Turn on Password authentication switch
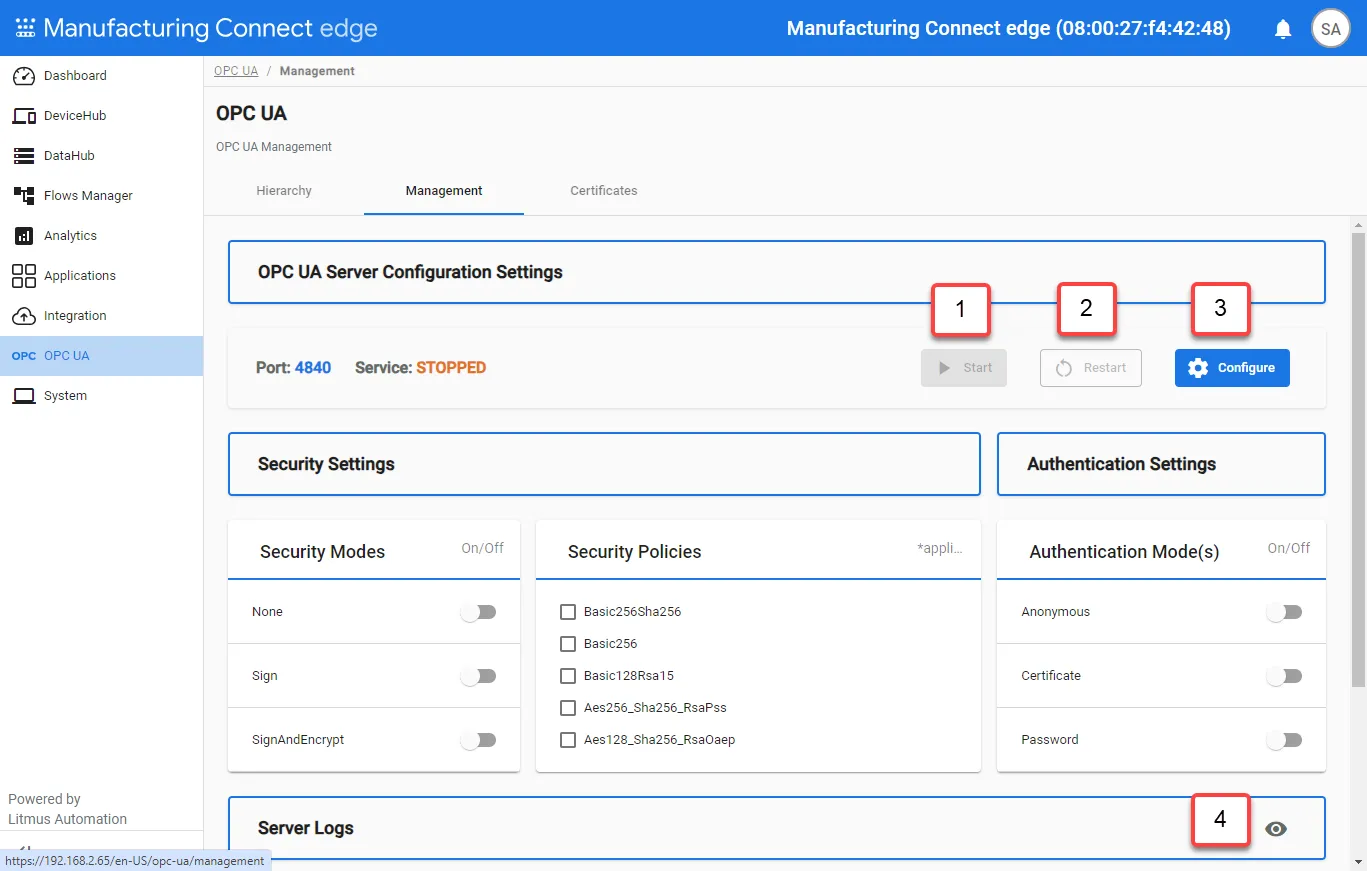Viewport: 1367px width, 871px height. [x=1284, y=740]
